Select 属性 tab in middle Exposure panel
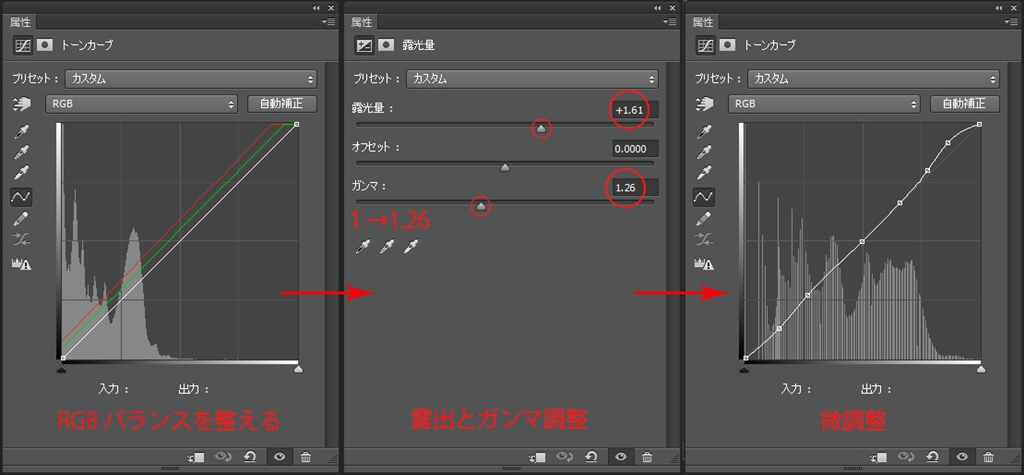1024x475 pixels. point(362,22)
